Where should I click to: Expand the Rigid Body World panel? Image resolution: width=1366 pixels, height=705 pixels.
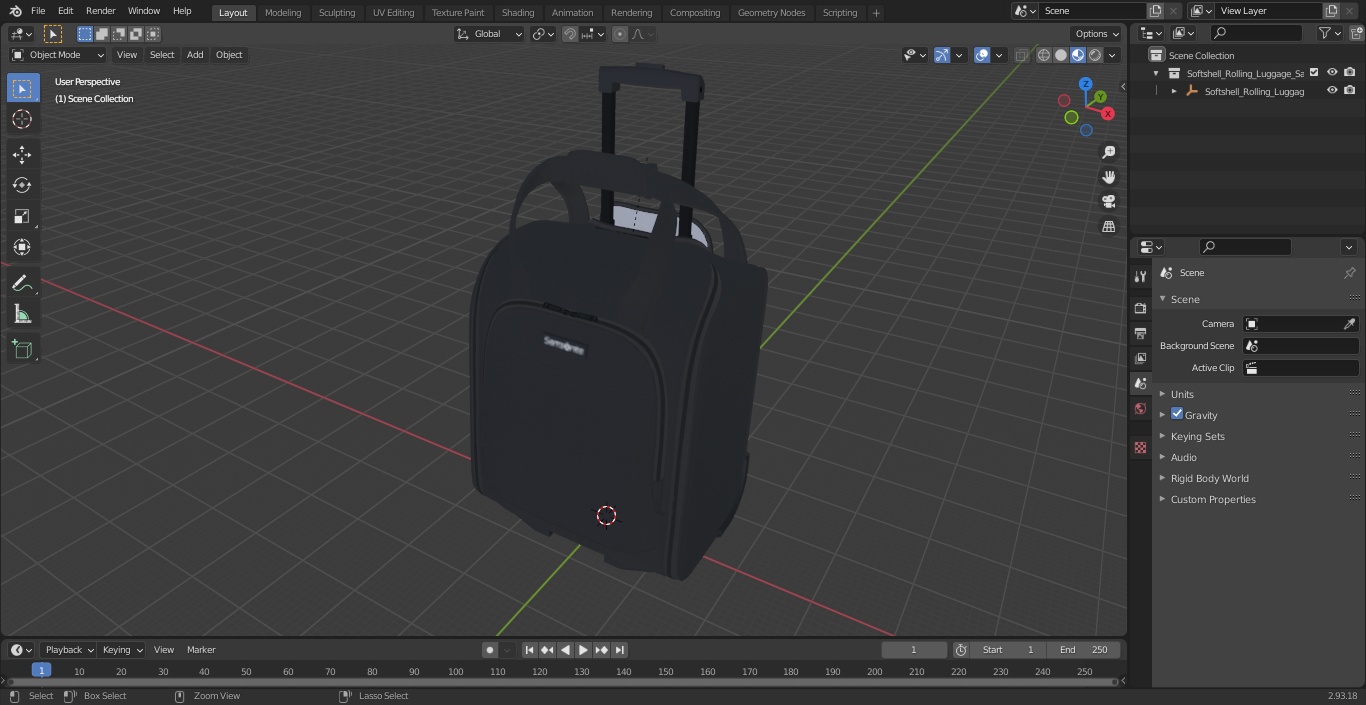[1209, 478]
